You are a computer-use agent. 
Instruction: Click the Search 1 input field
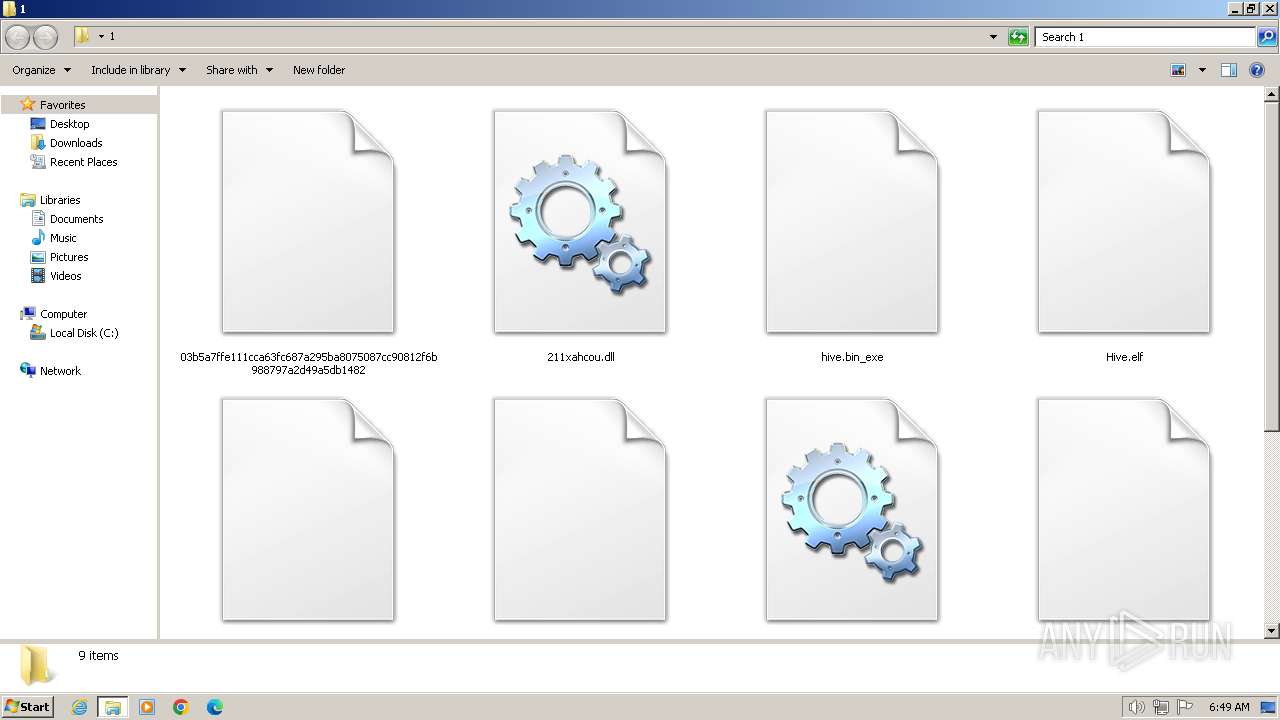point(1145,37)
